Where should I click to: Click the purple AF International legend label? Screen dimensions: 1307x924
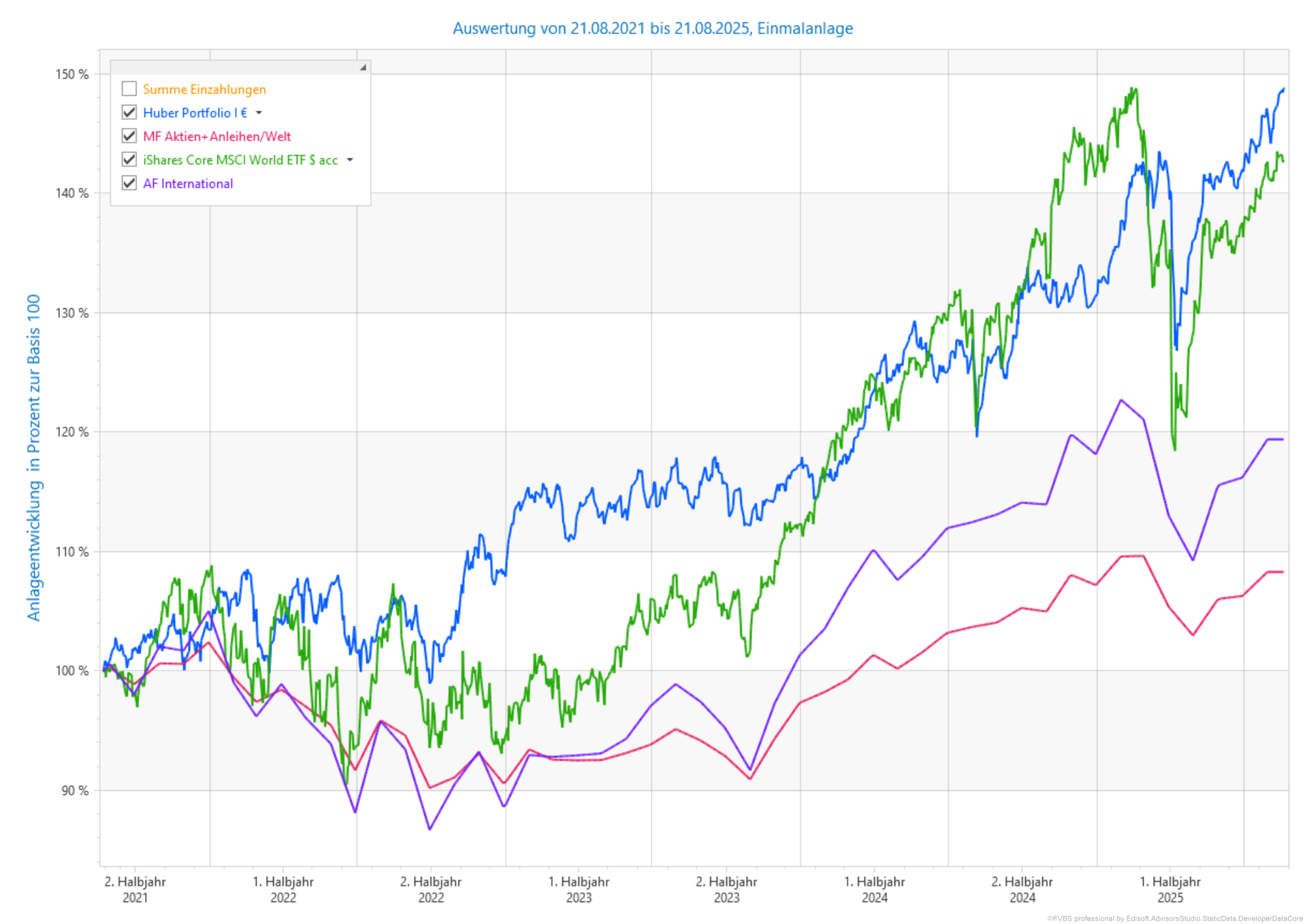pyautogui.click(x=188, y=184)
